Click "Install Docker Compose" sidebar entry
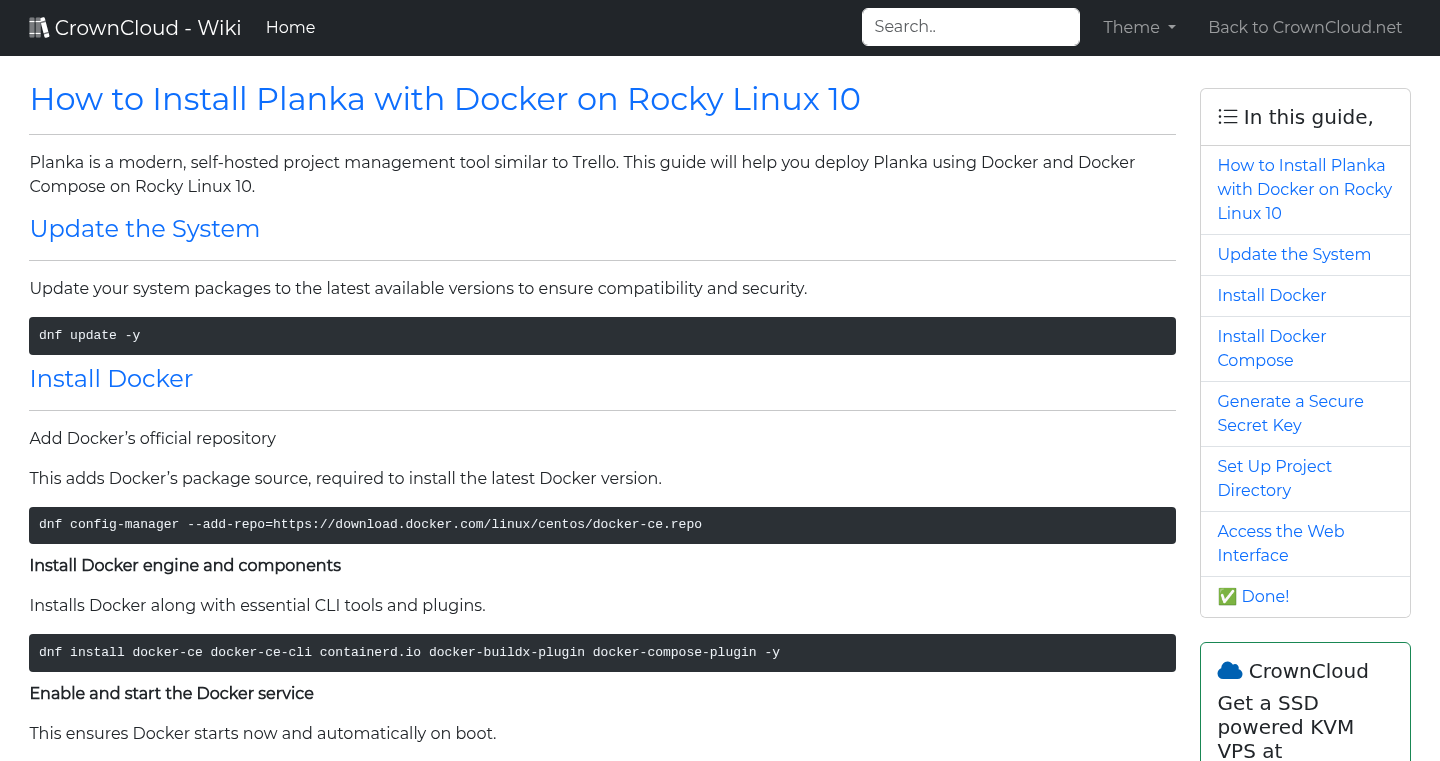This screenshot has height=761, width=1440. pyautogui.click(x=1271, y=348)
